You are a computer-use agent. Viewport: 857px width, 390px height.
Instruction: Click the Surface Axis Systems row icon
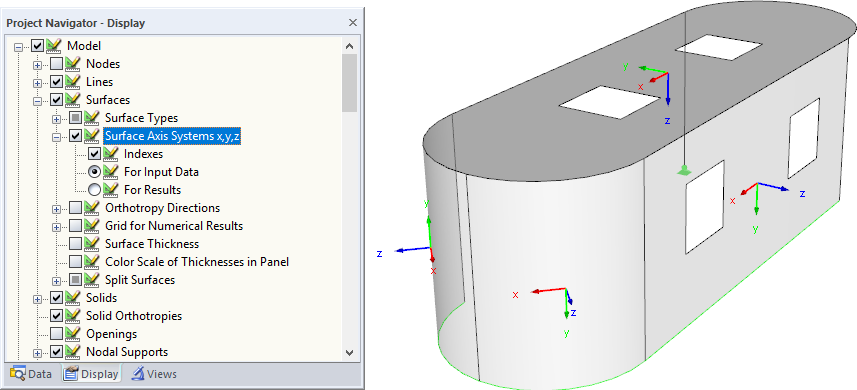click(x=92, y=136)
